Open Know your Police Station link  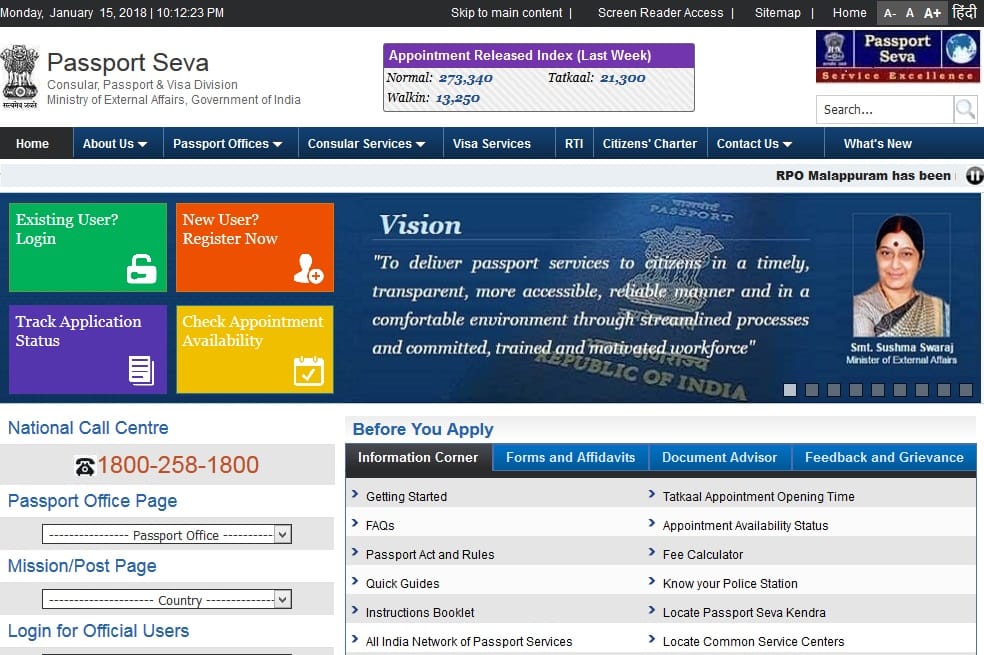coord(730,583)
